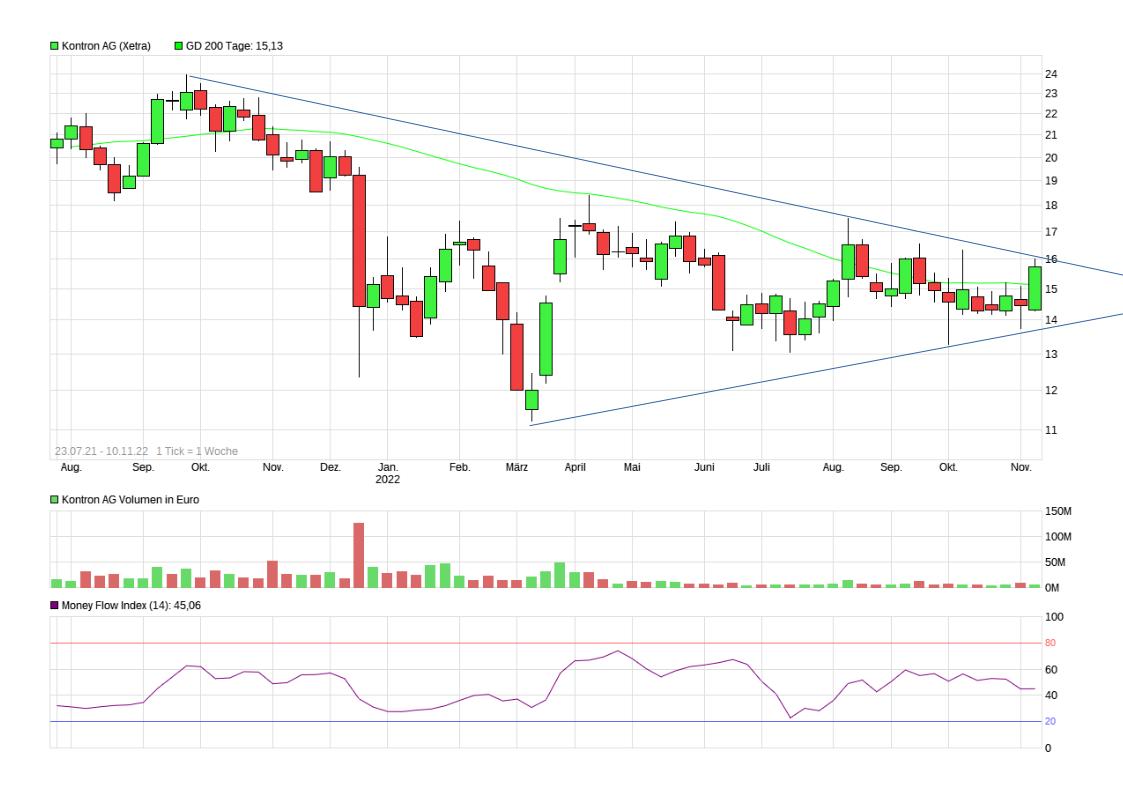Click the 'Nov.' label at the chart's right end
Viewport: 1123px width, 794px height.
[x=1021, y=467]
